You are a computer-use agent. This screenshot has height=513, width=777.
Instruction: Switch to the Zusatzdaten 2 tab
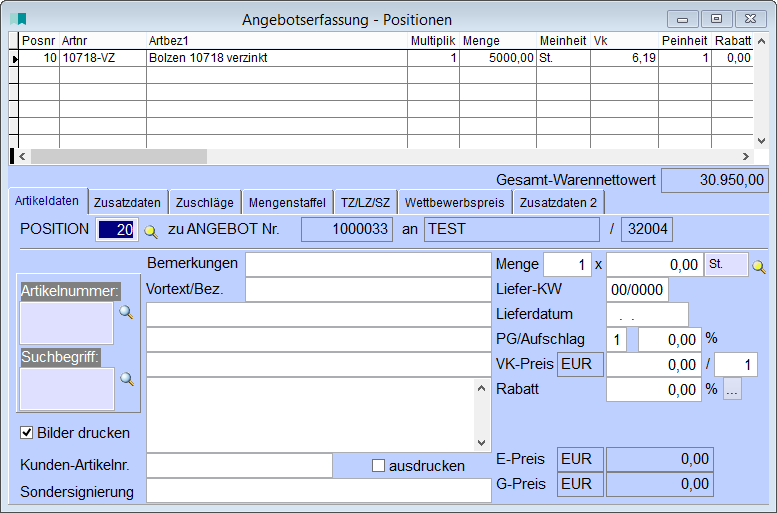(558, 202)
